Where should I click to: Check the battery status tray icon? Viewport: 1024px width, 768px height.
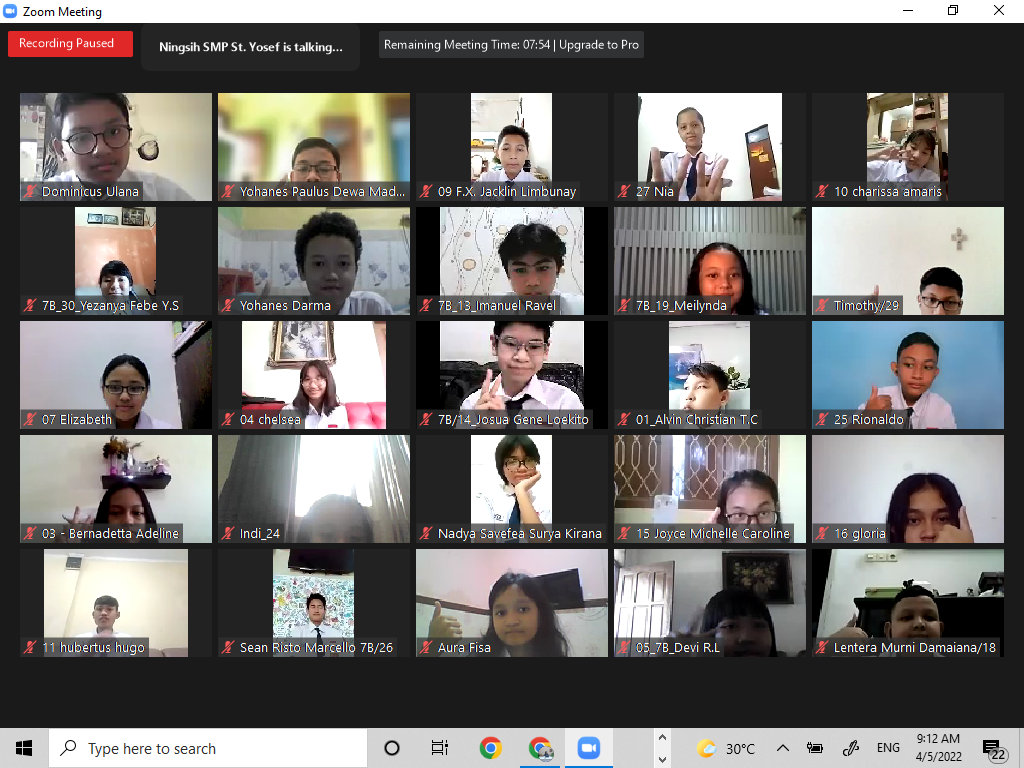[814, 748]
